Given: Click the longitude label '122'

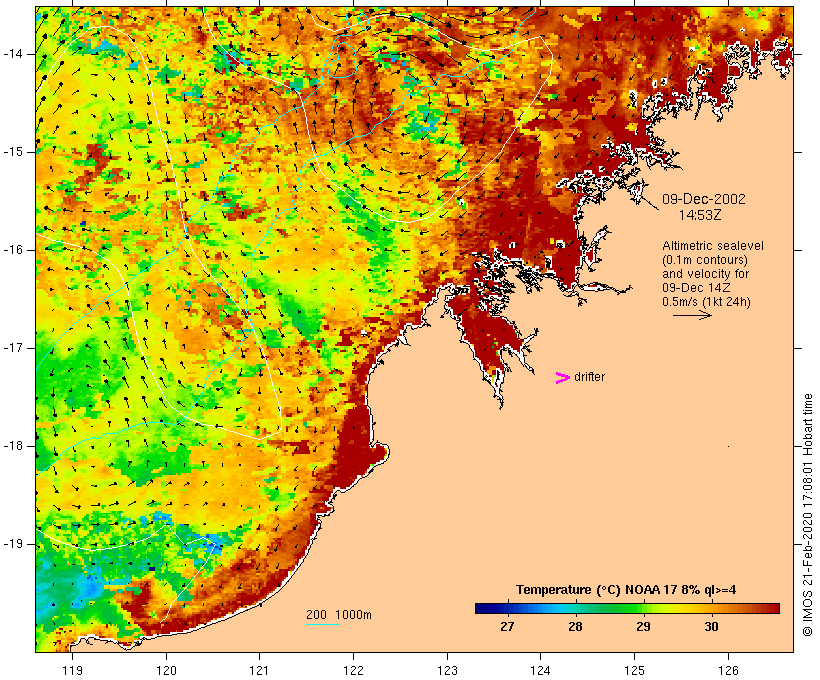Looking at the screenshot, I should (354, 670).
